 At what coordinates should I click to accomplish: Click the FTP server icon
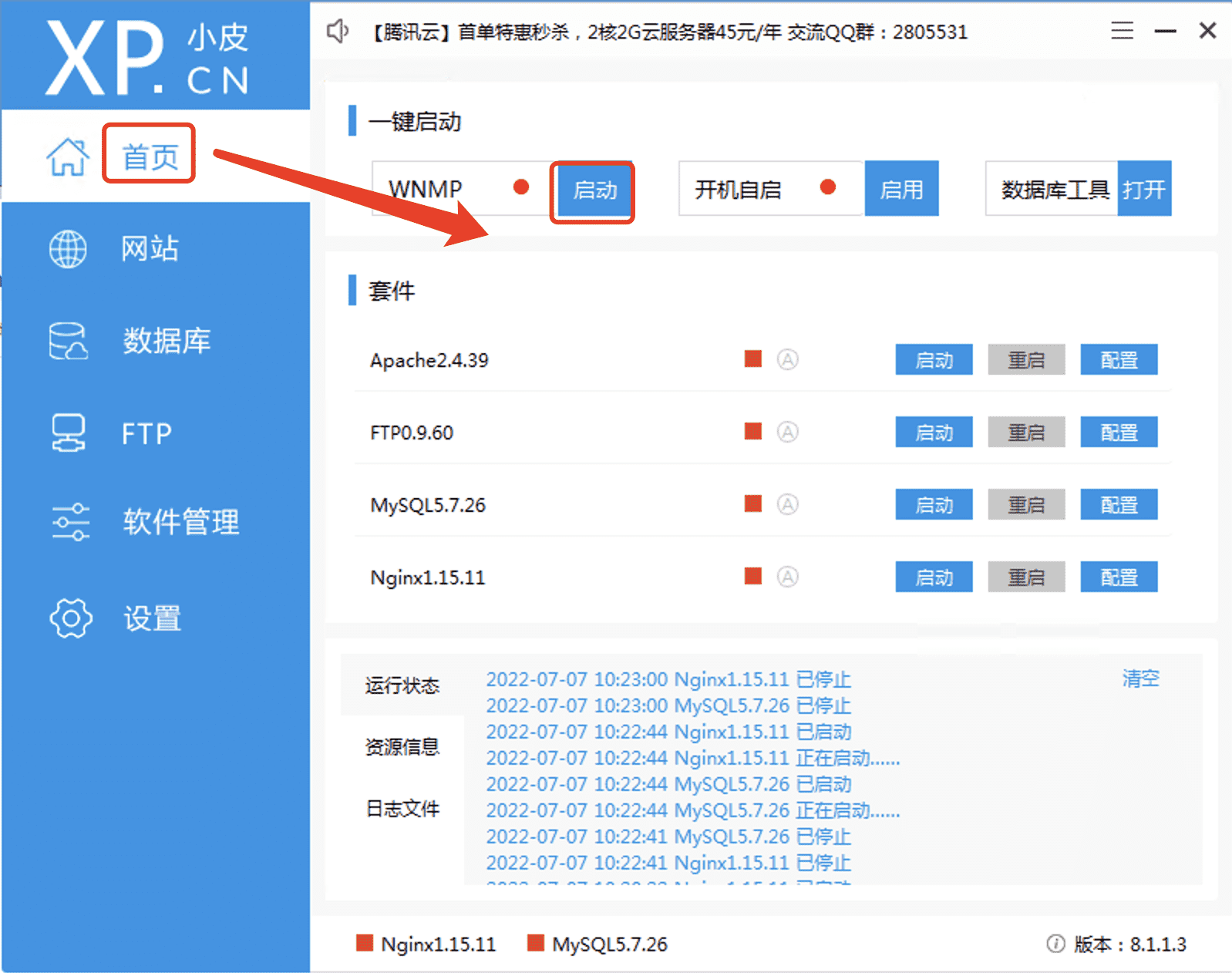tap(68, 433)
